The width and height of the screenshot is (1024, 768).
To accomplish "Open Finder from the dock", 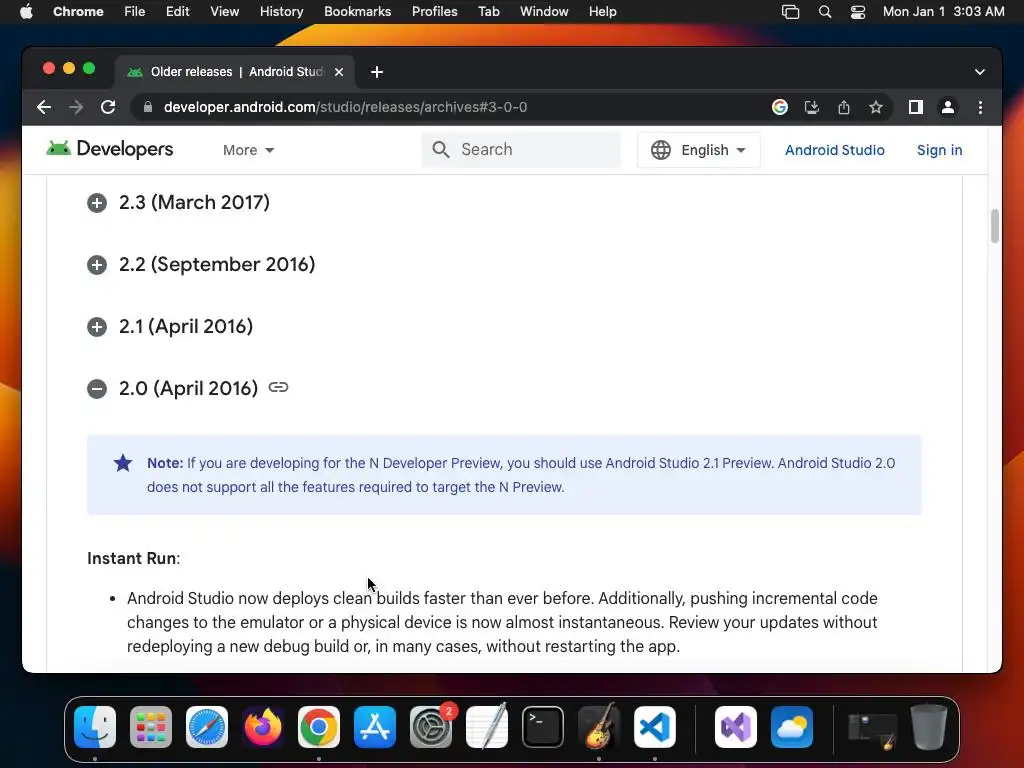I will [95, 727].
